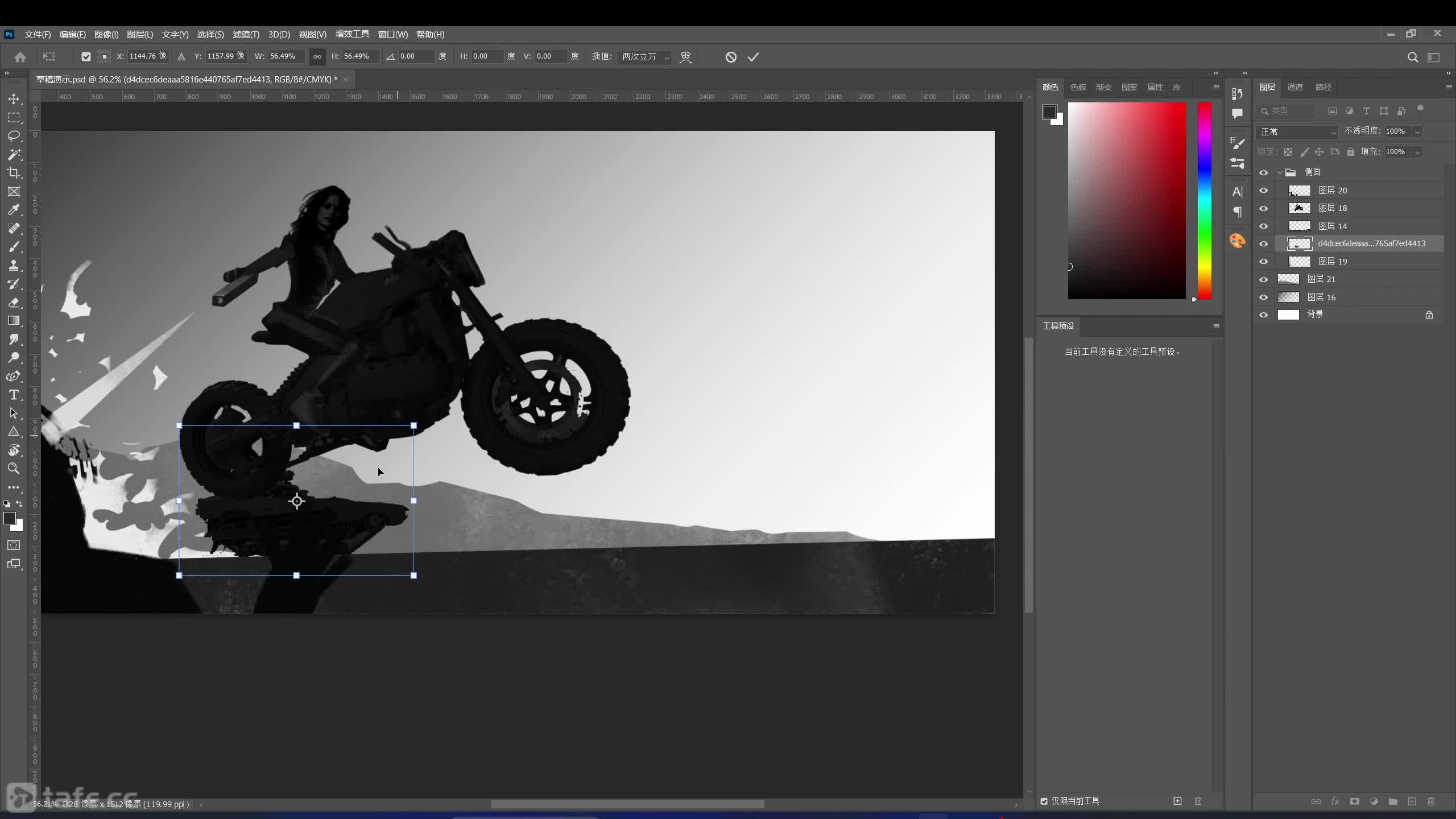Click the horizontal scrollbar

tap(627, 804)
